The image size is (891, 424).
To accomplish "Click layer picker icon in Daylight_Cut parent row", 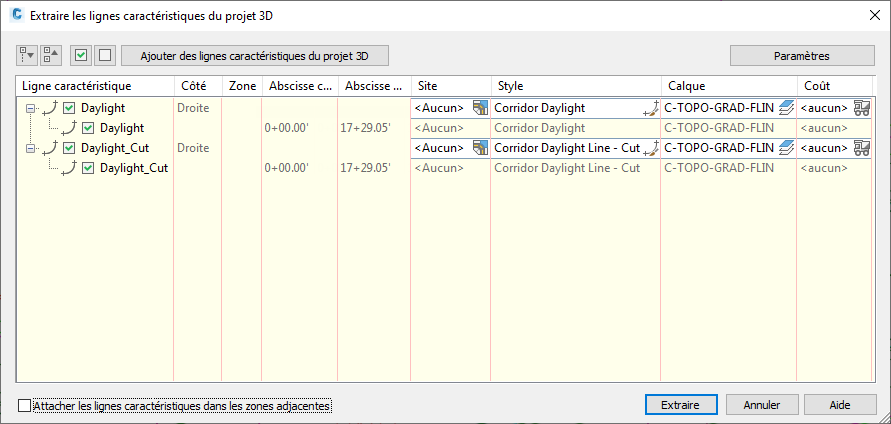I will coord(786,148).
